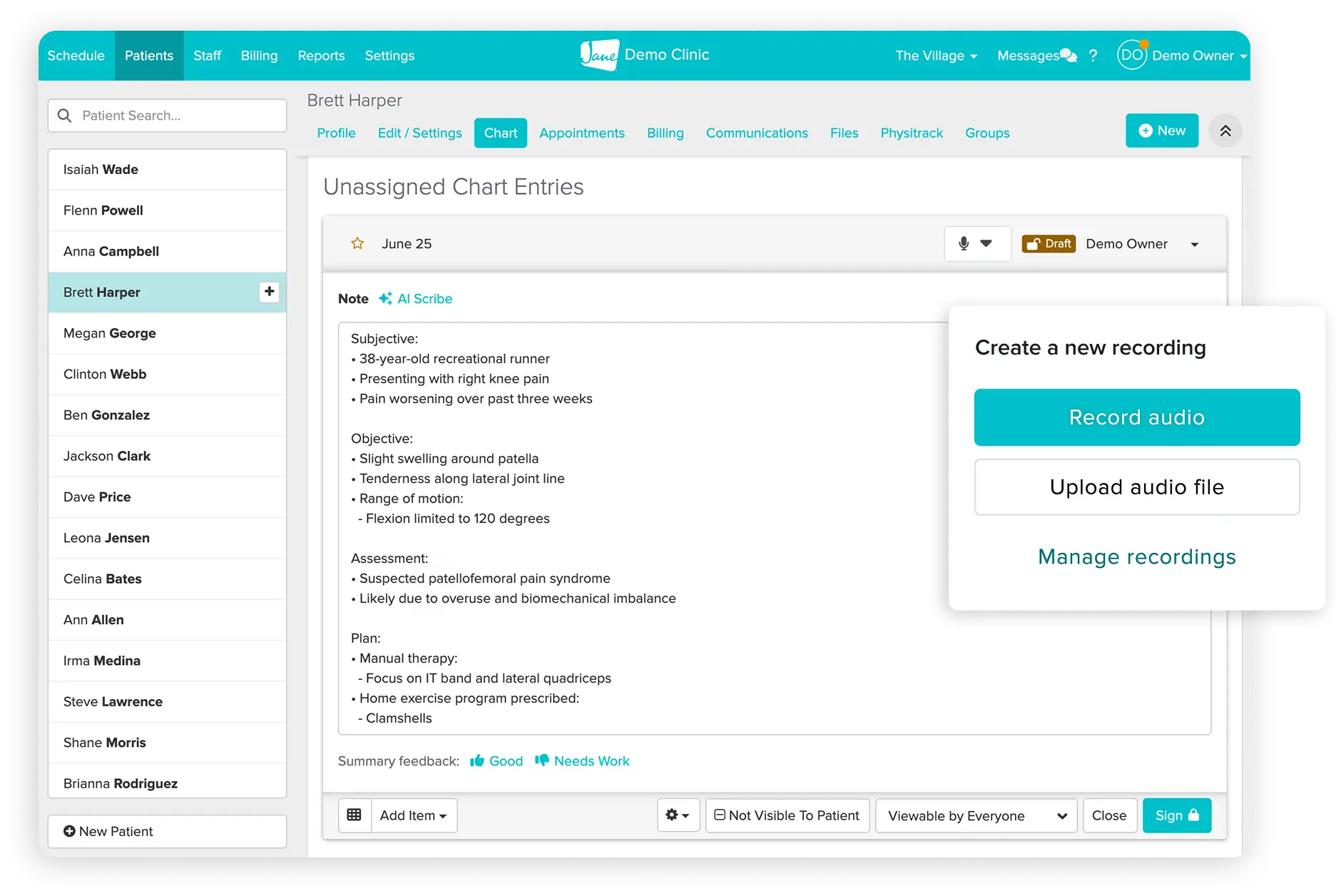This screenshot has width=1341, height=896.
Task: Select Megan George from the patient list
Action: [x=109, y=332]
